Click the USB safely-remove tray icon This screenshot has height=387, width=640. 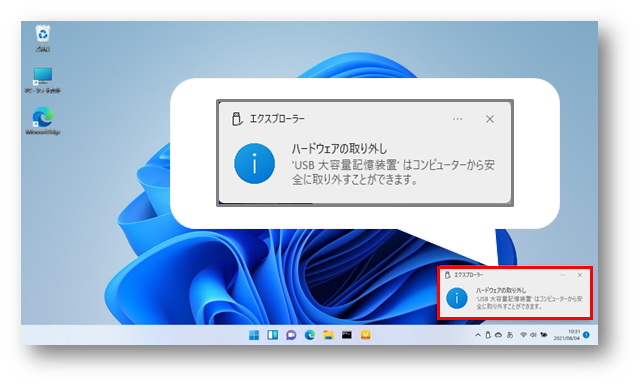click(x=488, y=335)
